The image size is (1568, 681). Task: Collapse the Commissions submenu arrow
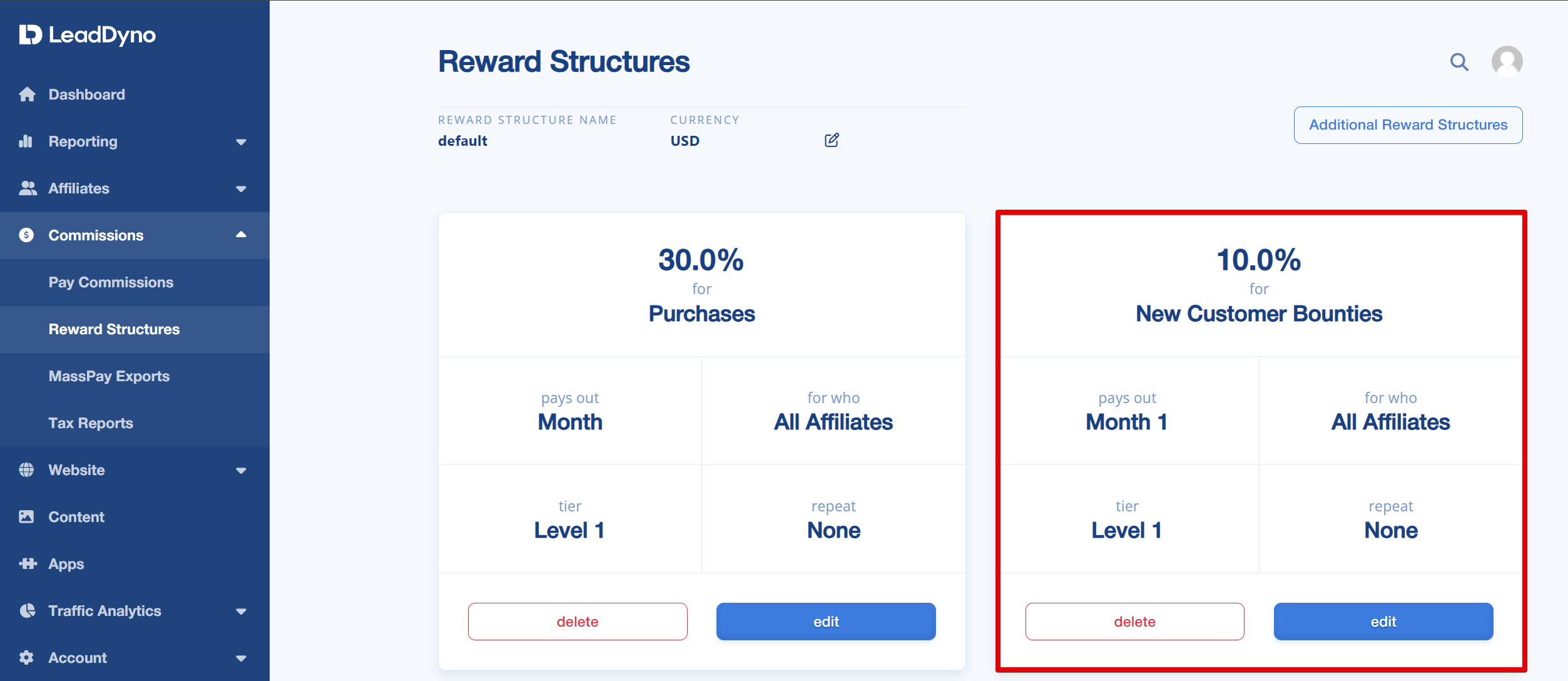[x=241, y=235]
